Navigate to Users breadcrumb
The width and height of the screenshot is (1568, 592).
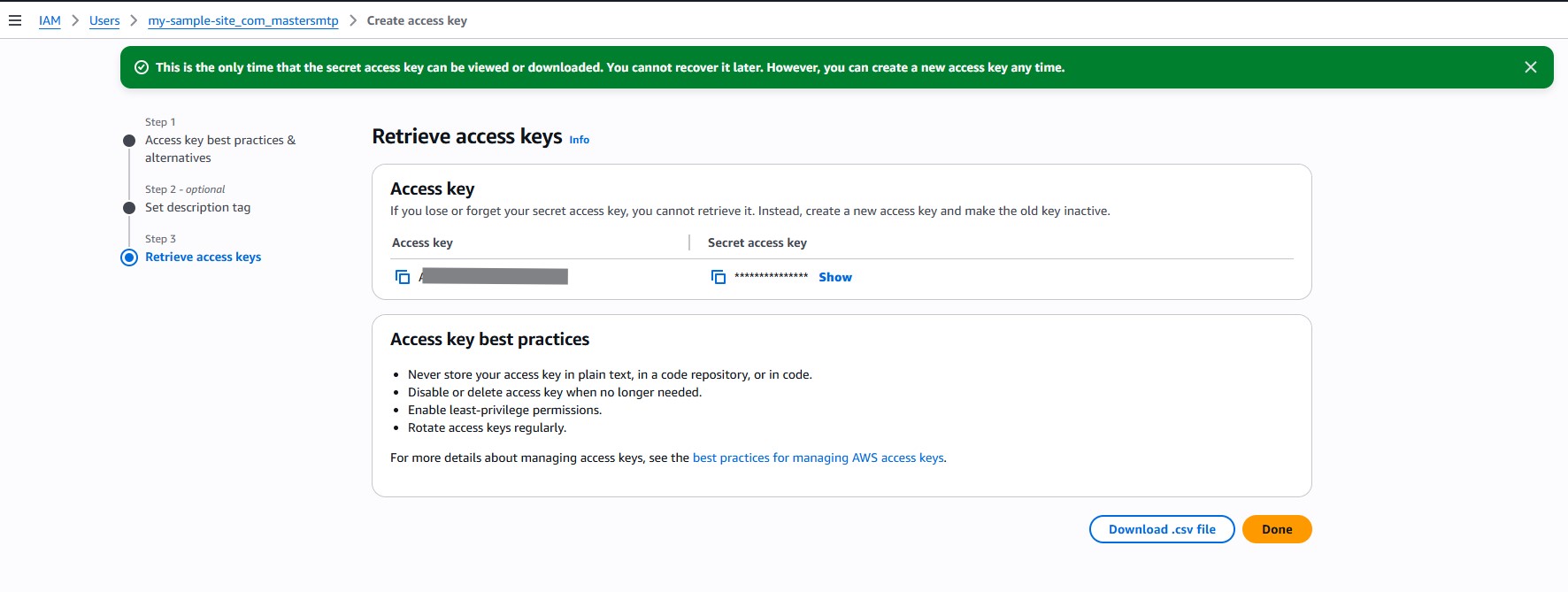[x=104, y=20]
